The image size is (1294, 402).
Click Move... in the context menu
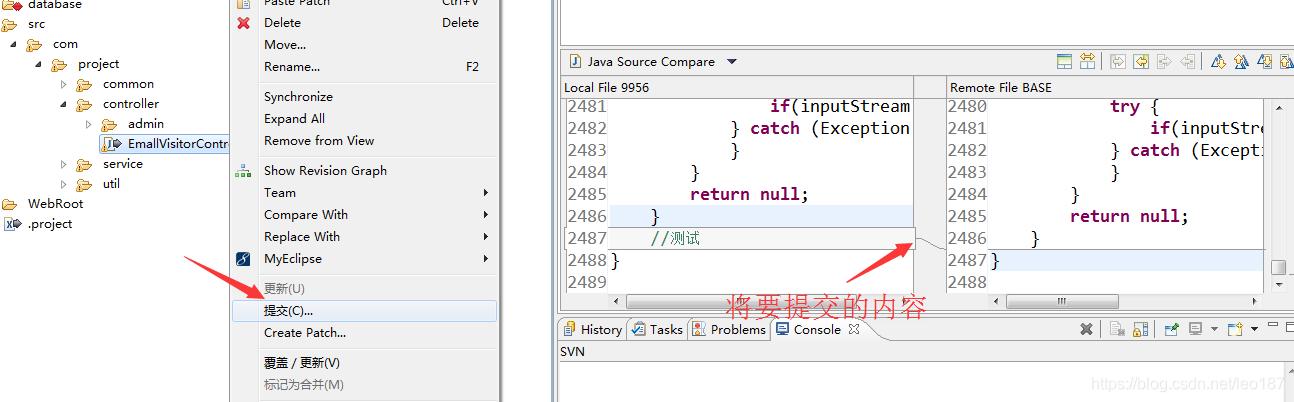(364, 45)
